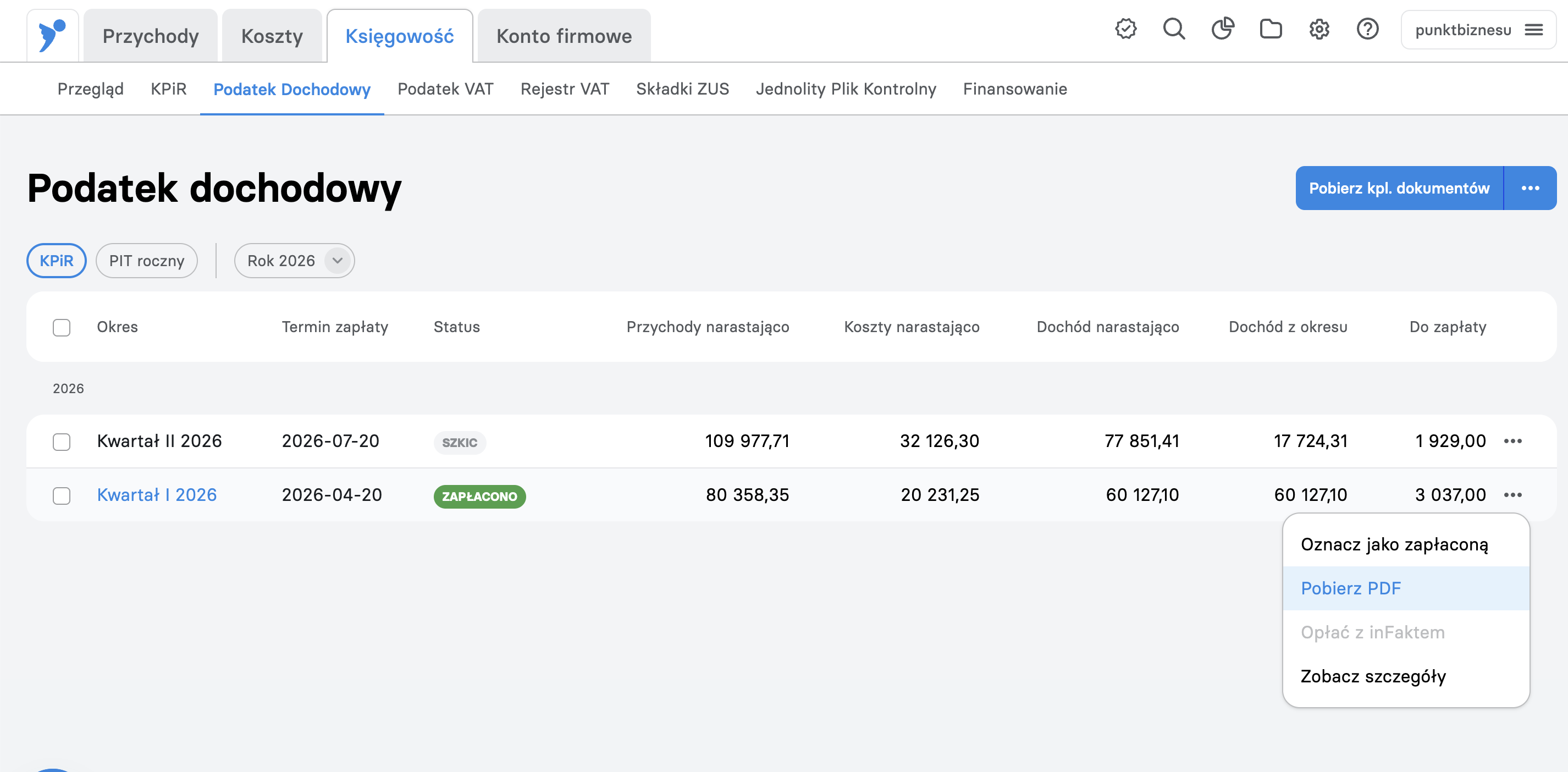Go to the Składki ZUS subtab
The image size is (1568, 772).
[682, 89]
